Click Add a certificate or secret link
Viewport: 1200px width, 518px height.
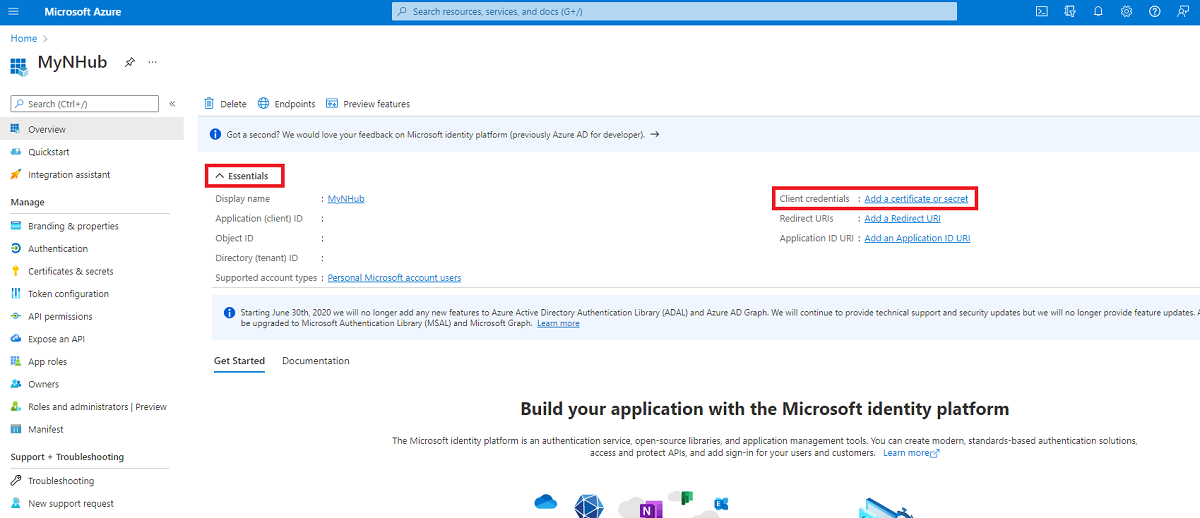[x=916, y=199]
